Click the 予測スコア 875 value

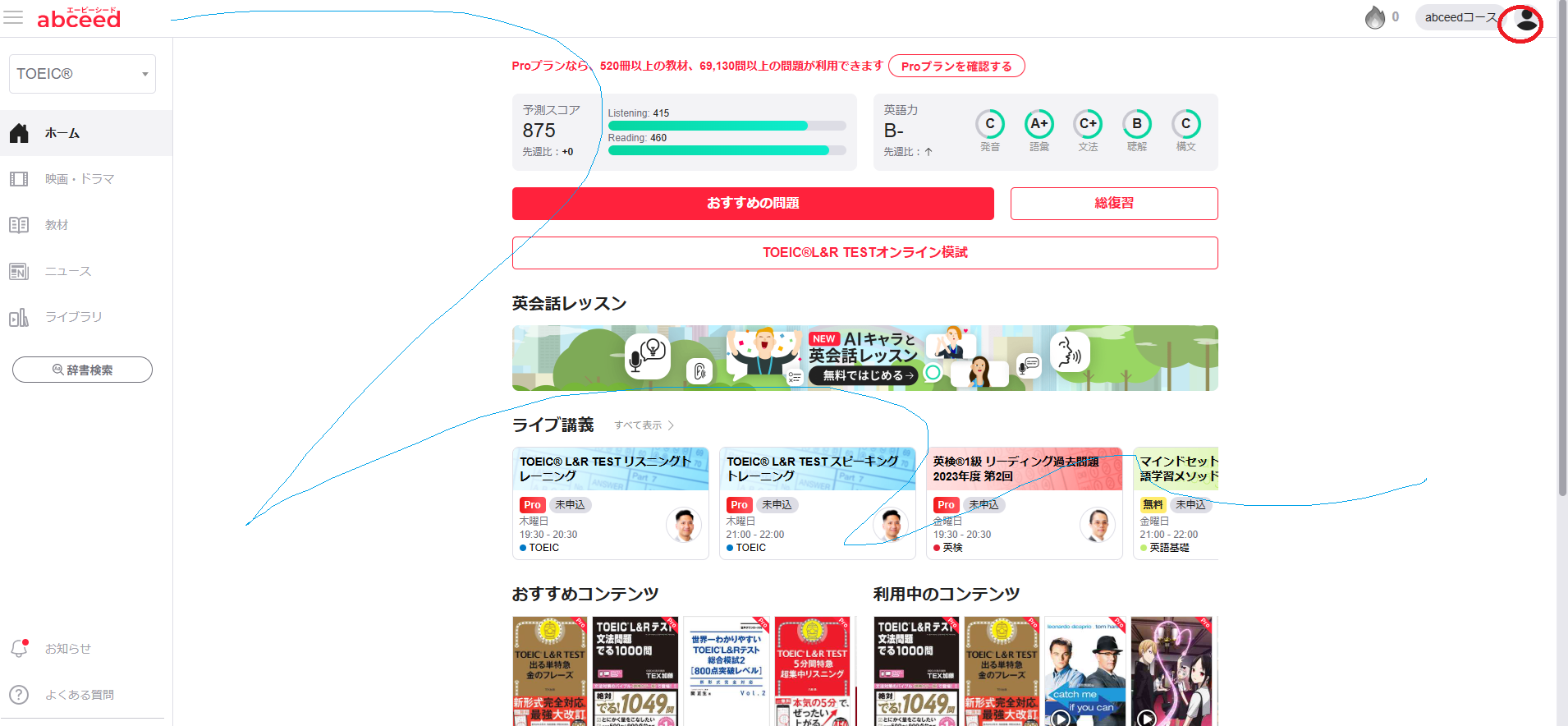(x=539, y=131)
